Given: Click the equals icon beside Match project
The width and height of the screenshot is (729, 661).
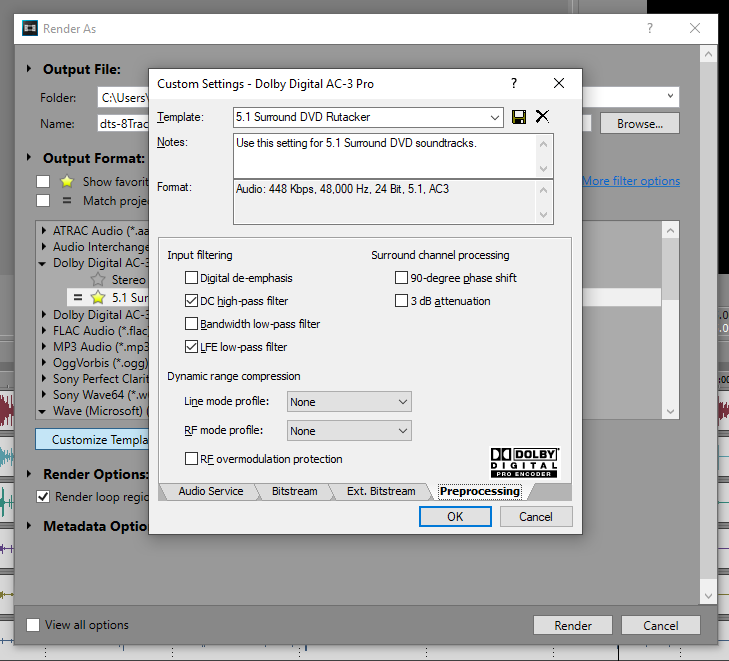Looking at the screenshot, I should tap(67, 201).
